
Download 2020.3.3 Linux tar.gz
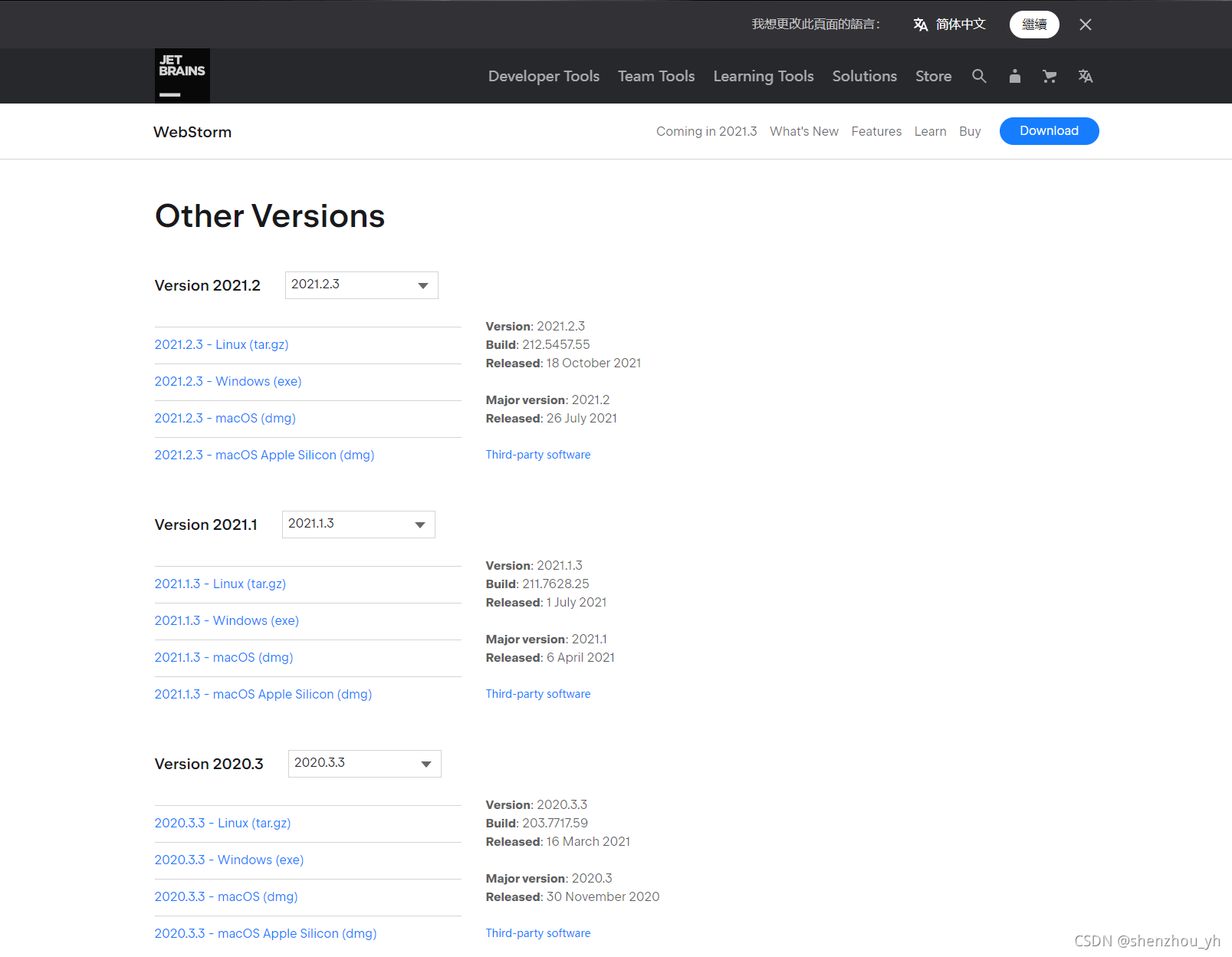[222, 823]
